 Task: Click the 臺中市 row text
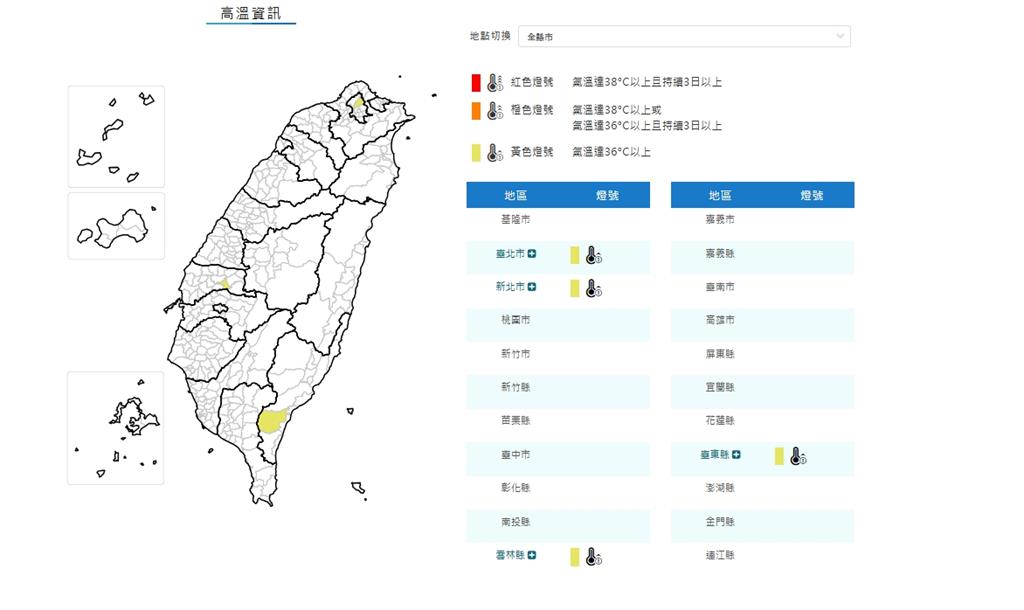pos(515,455)
